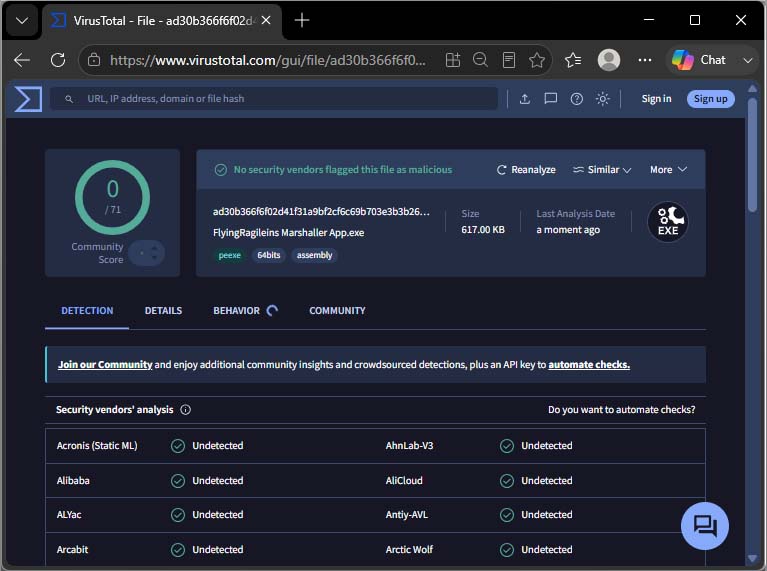767x571 pixels.
Task: Click the 0/71 detection score circle
Action: click(113, 198)
